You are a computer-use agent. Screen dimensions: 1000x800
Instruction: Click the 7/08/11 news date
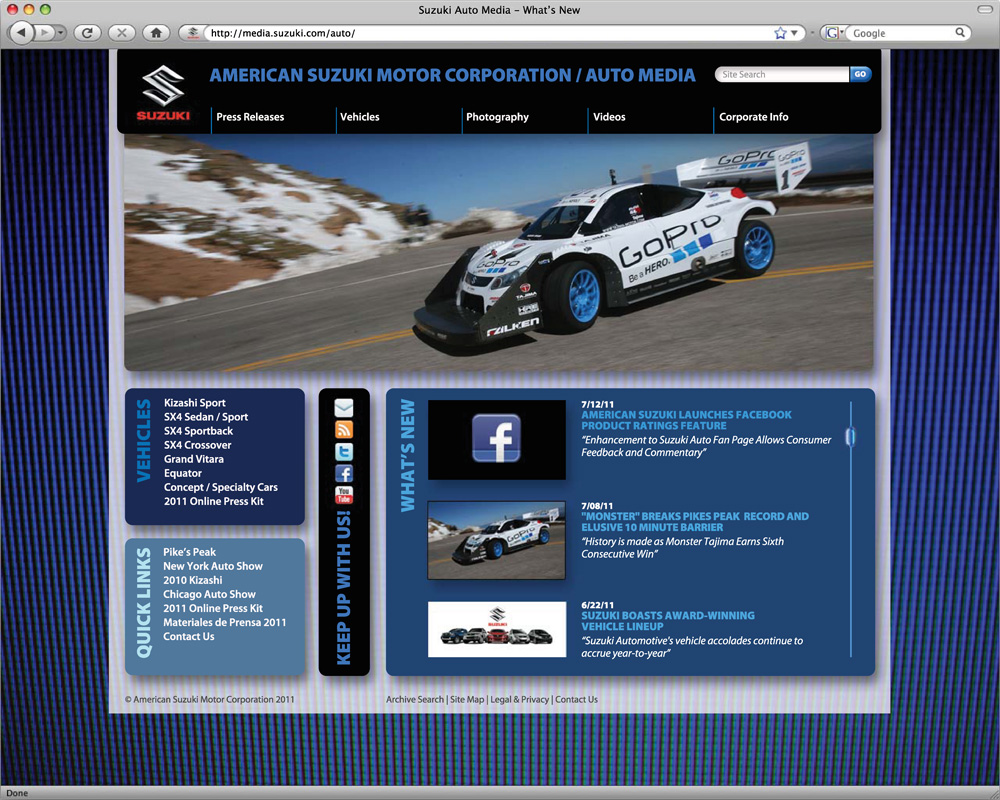pos(597,506)
